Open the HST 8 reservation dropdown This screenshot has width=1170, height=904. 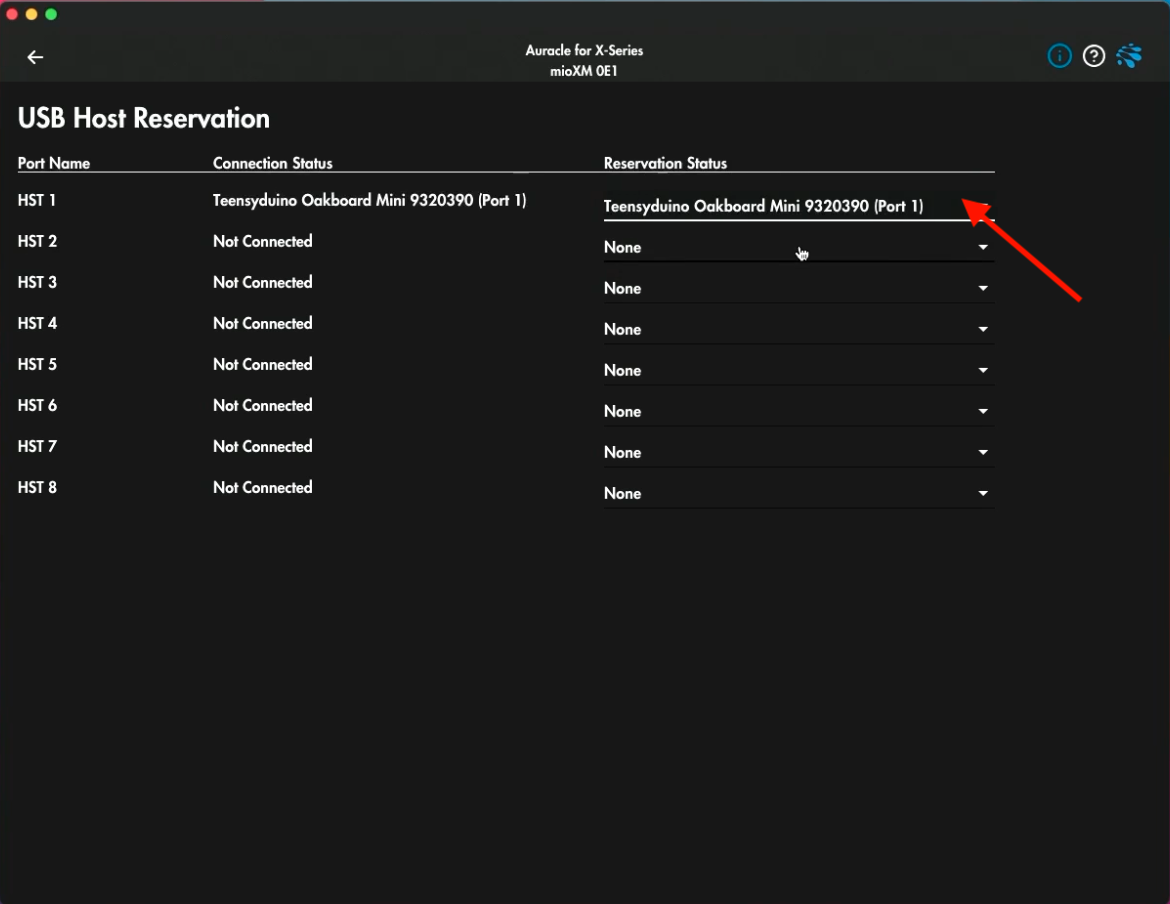click(798, 494)
